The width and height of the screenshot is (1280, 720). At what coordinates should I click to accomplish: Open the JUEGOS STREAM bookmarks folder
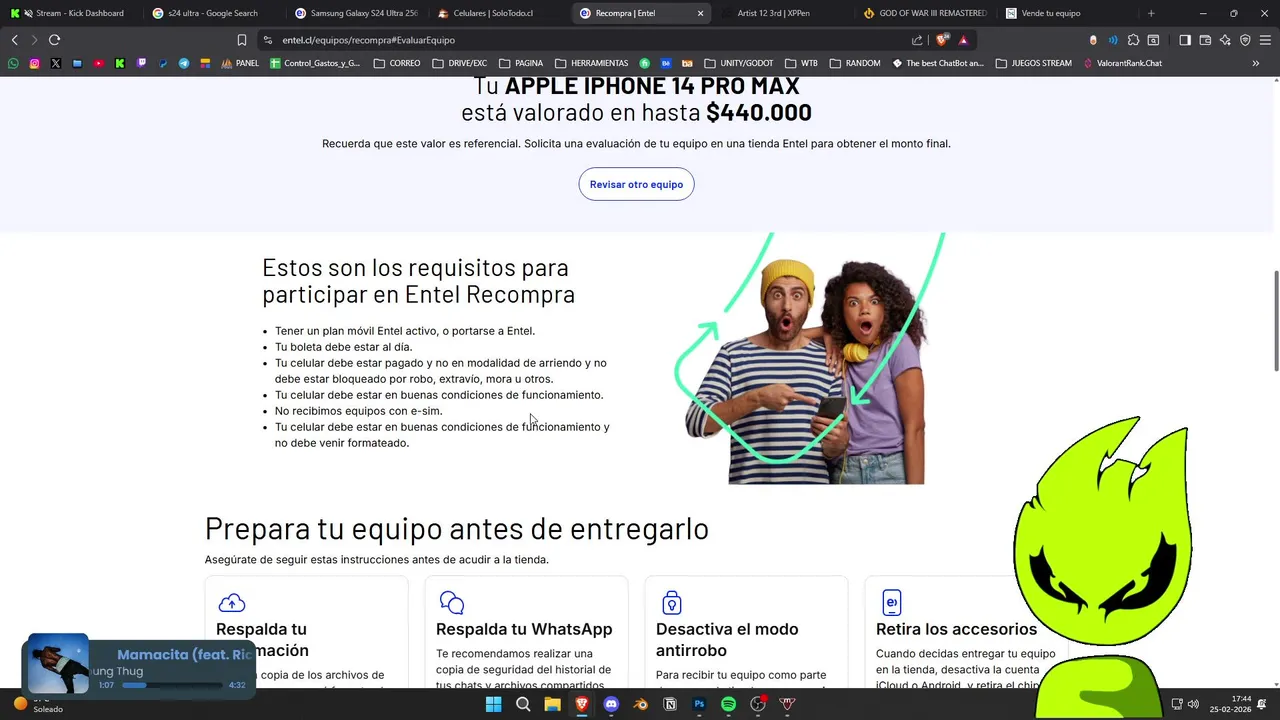pyautogui.click(x=1033, y=63)
